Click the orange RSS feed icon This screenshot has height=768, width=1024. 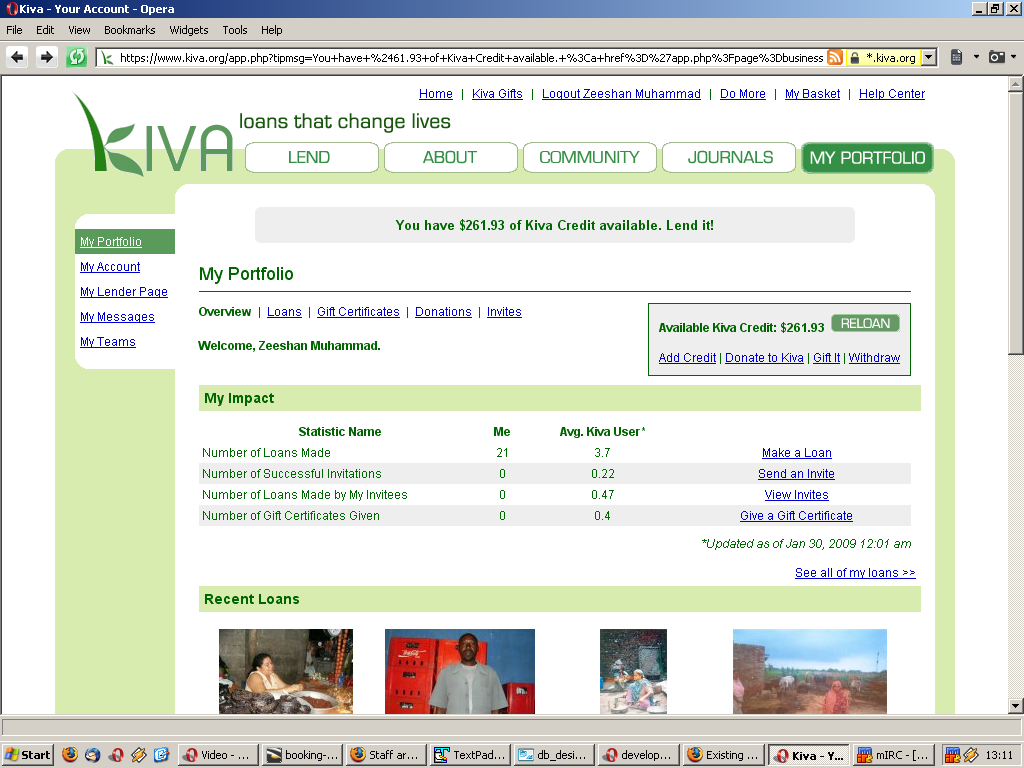[x=835, y=58]
